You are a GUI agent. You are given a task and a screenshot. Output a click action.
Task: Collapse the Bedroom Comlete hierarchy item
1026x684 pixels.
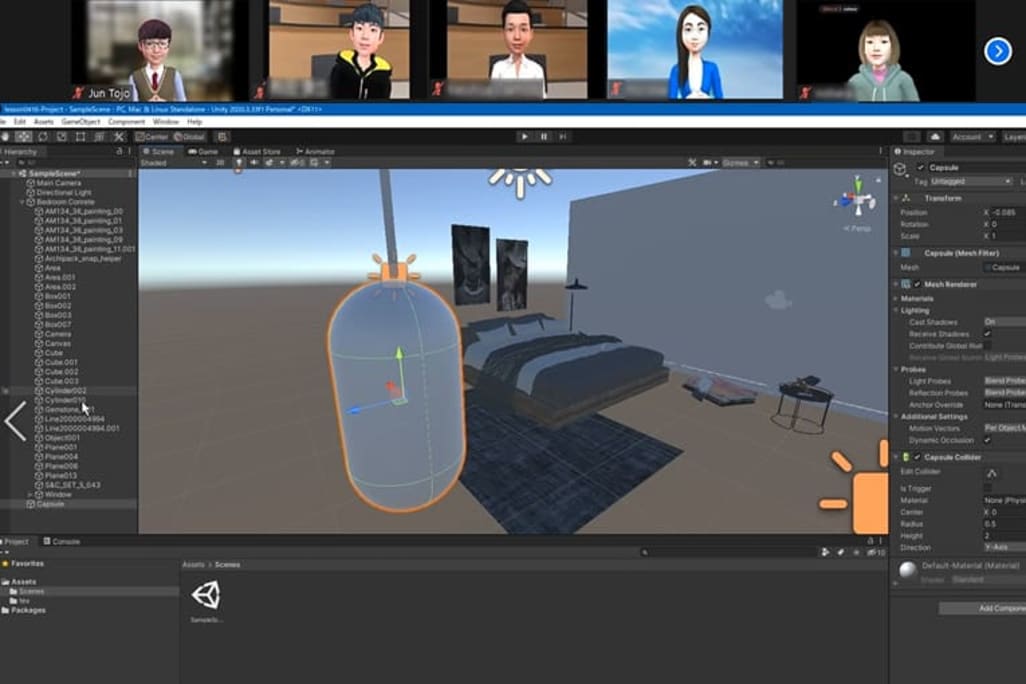pyautogui.click(x=22, y=202)
